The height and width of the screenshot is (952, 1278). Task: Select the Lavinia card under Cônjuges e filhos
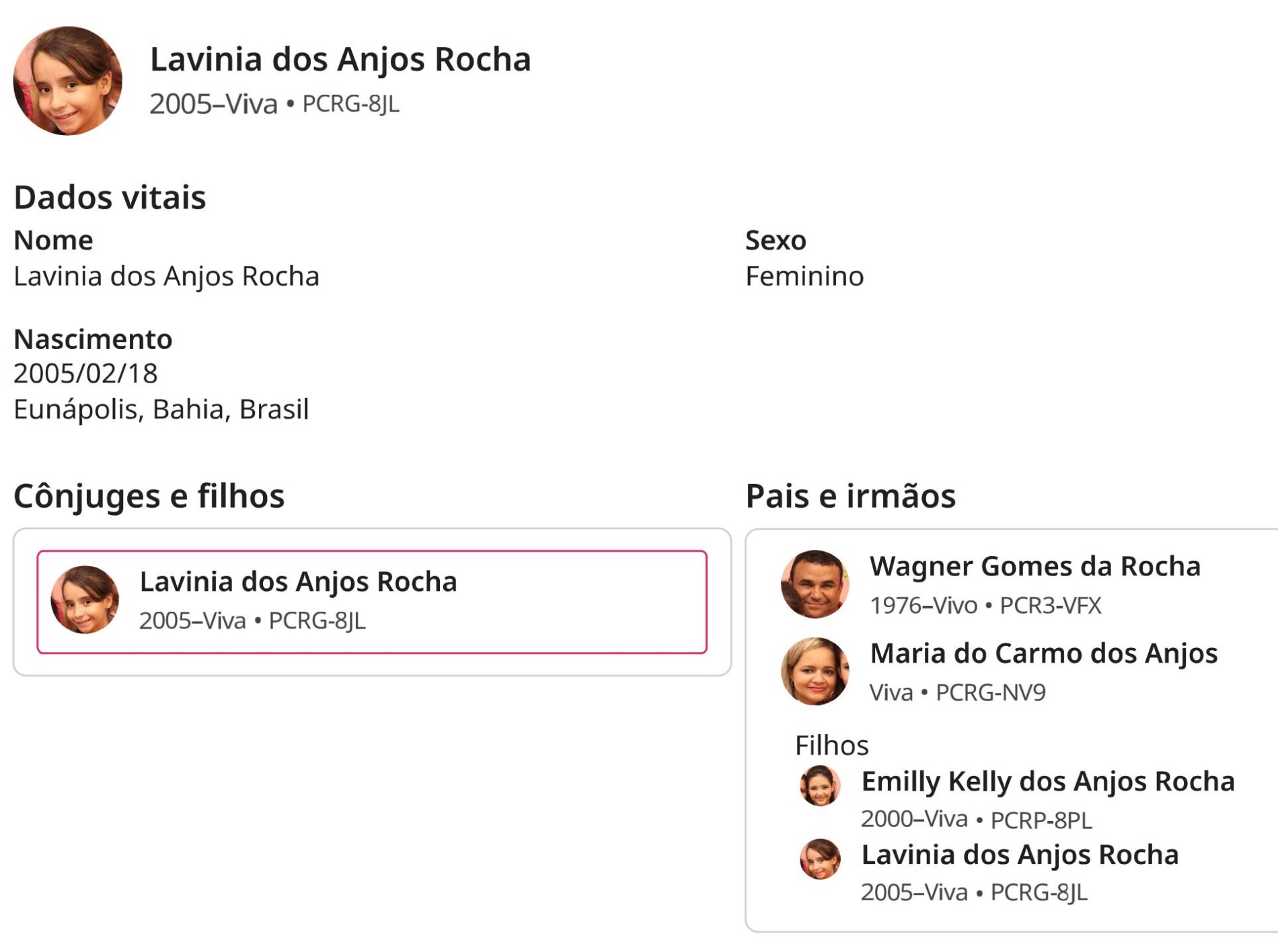(x=371, y=602)
